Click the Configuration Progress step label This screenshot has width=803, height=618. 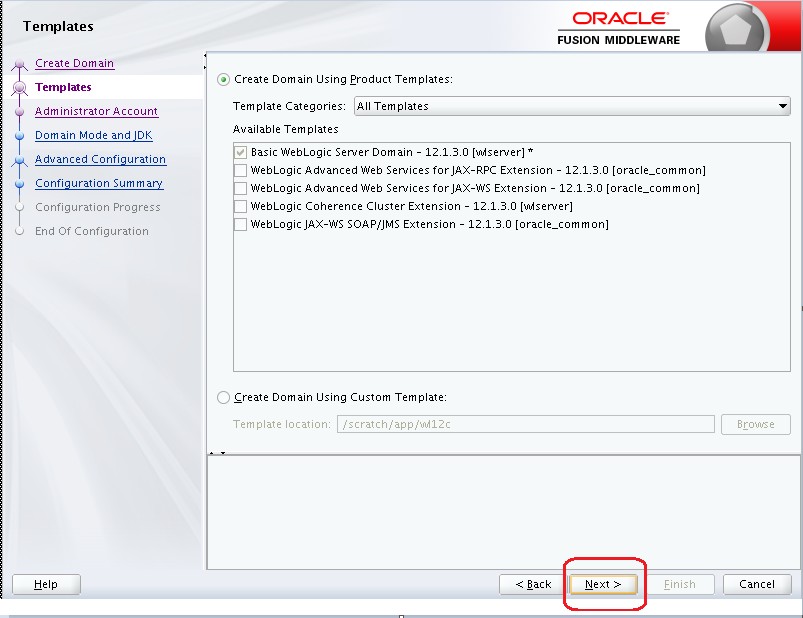coord(97,207)
